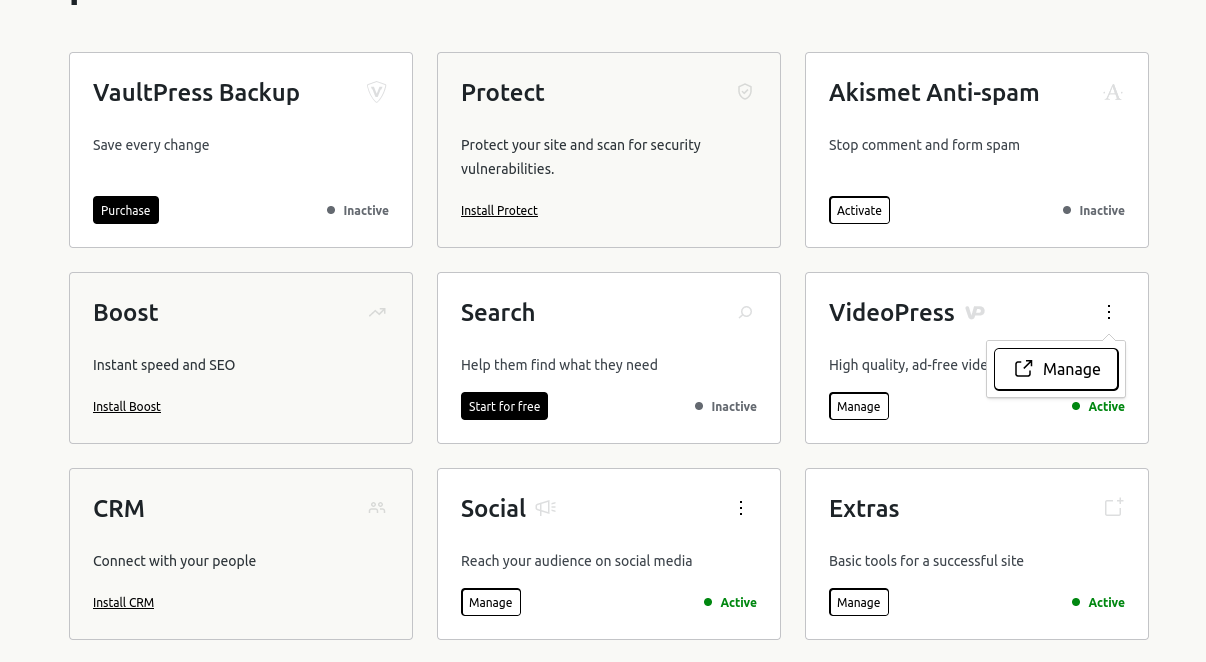Click 'Save every change' description
The height and width of the screenshot is (662, 1206).
[151, 145]
